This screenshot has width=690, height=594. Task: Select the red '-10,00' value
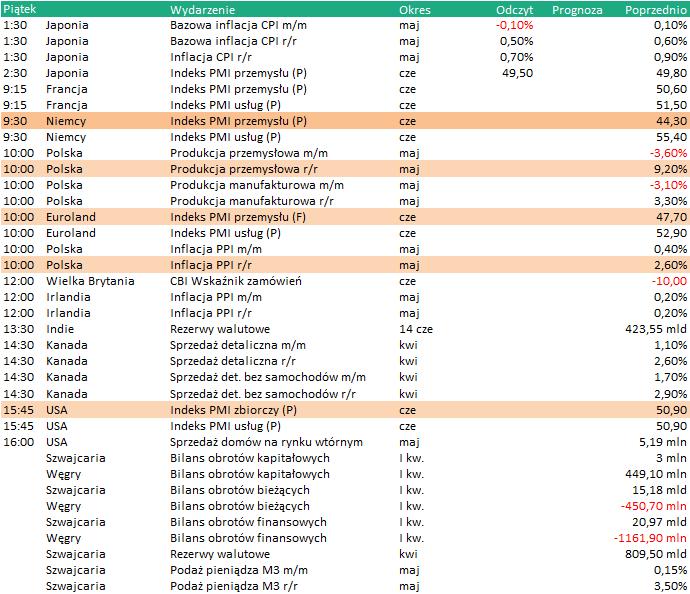coord(669,281)
